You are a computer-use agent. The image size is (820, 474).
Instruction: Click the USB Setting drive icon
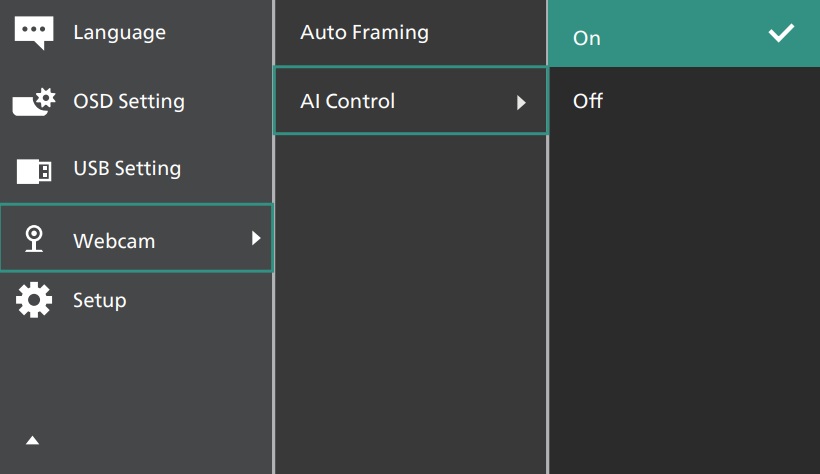[x=34, y=170]
